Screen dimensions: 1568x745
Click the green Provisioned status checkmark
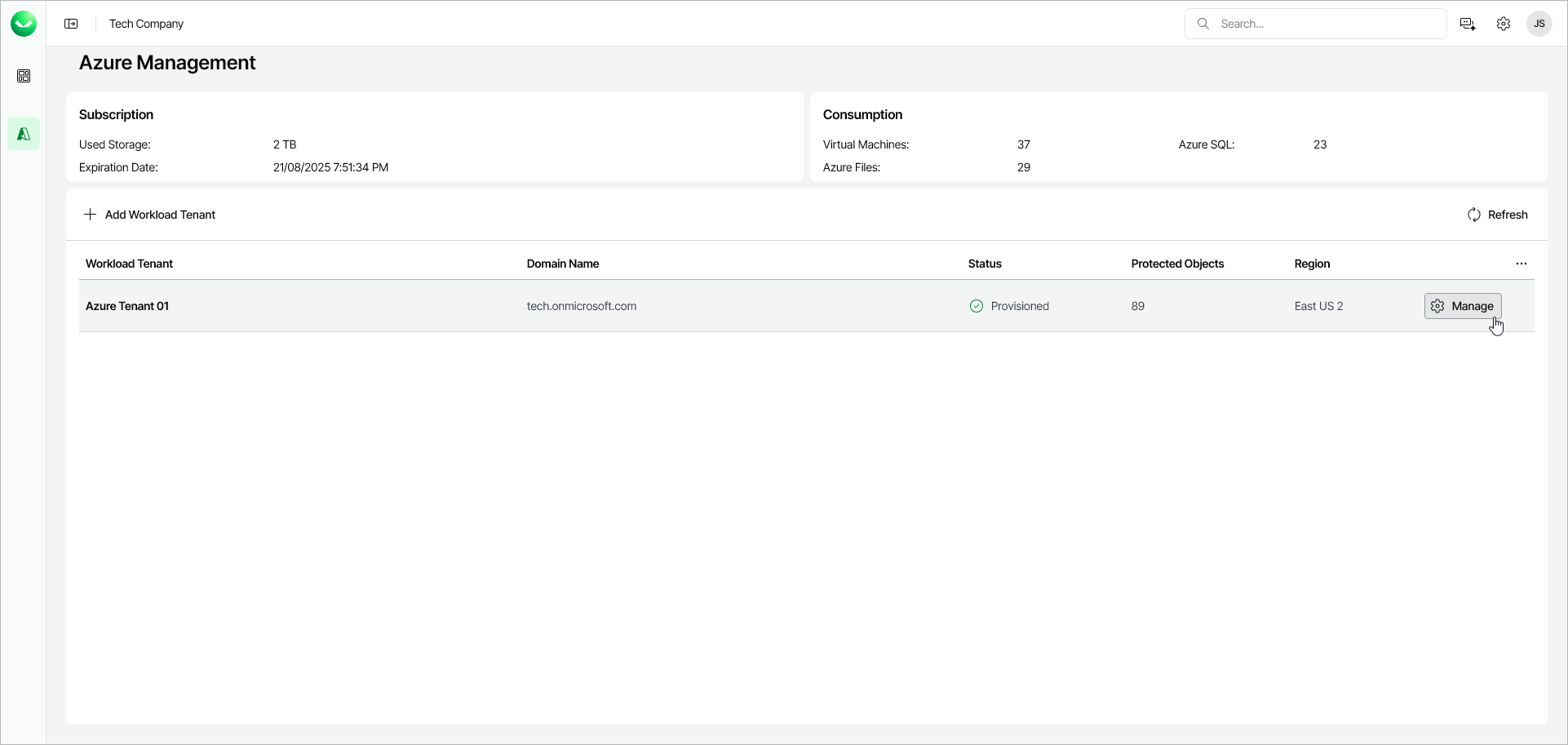[x=977, y=306]
